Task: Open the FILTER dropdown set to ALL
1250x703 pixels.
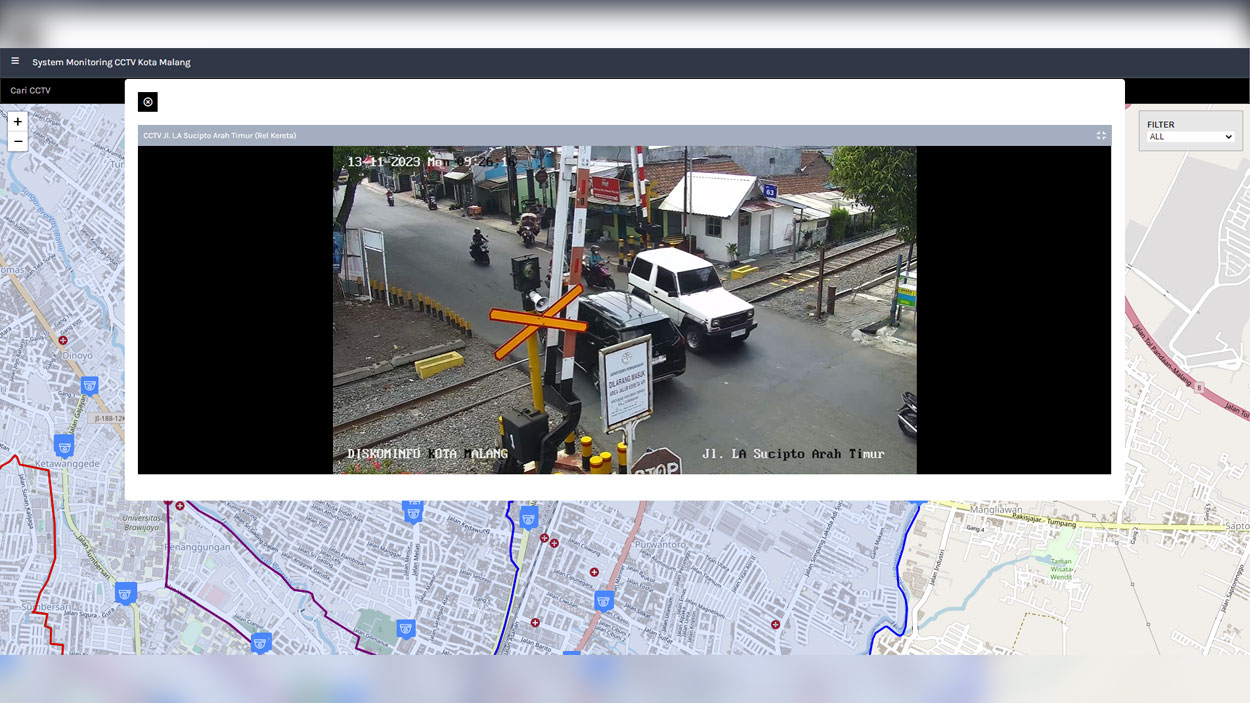Action: pyautogui.click(x=1189, y=137)
